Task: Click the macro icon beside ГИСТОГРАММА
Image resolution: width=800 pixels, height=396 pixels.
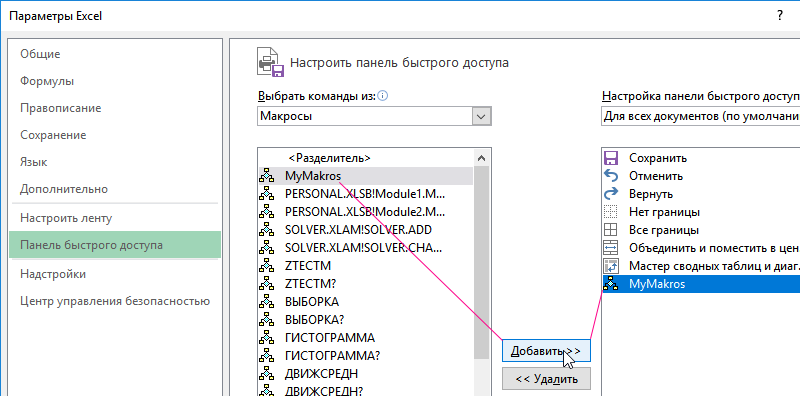Action: pos(266,337)
